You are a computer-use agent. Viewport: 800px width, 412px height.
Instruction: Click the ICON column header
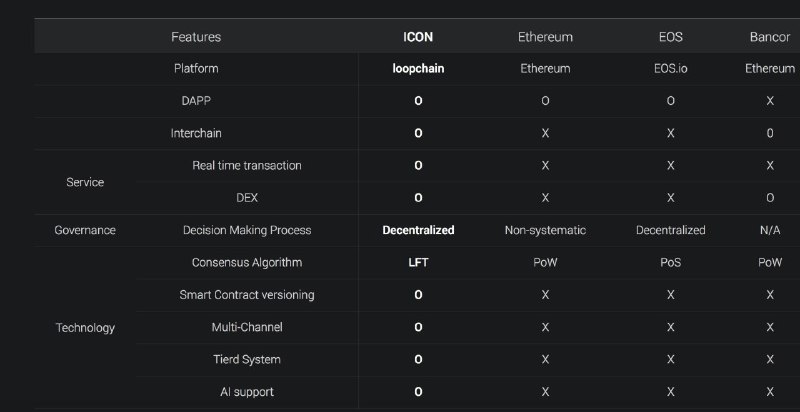coord(418,37)
